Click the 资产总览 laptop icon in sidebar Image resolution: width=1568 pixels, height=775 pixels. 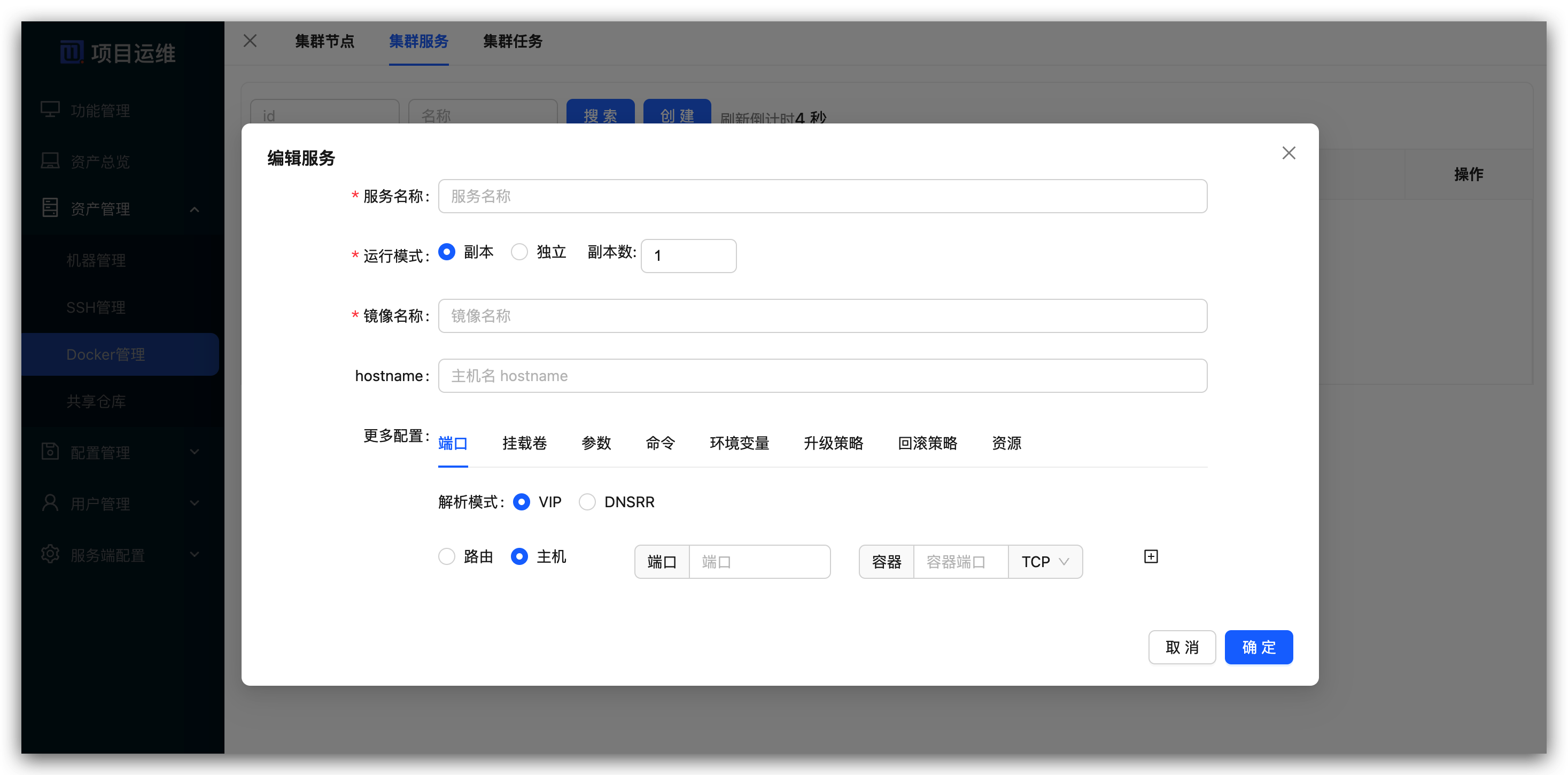coord(50,161)
